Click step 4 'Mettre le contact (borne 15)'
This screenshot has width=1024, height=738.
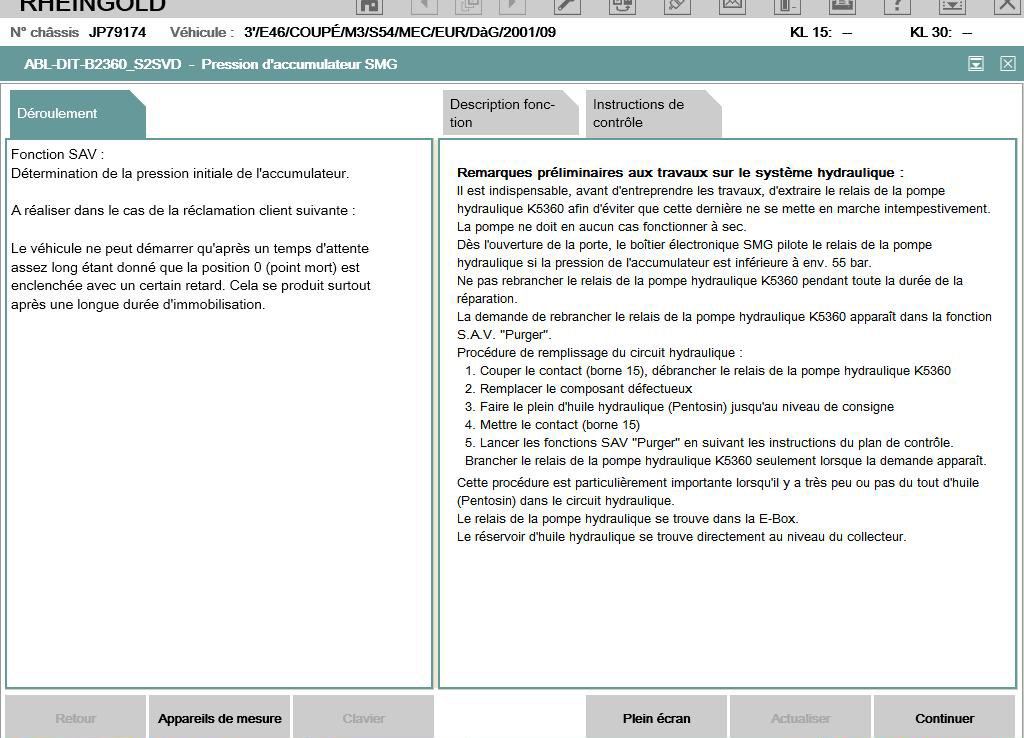552,425
